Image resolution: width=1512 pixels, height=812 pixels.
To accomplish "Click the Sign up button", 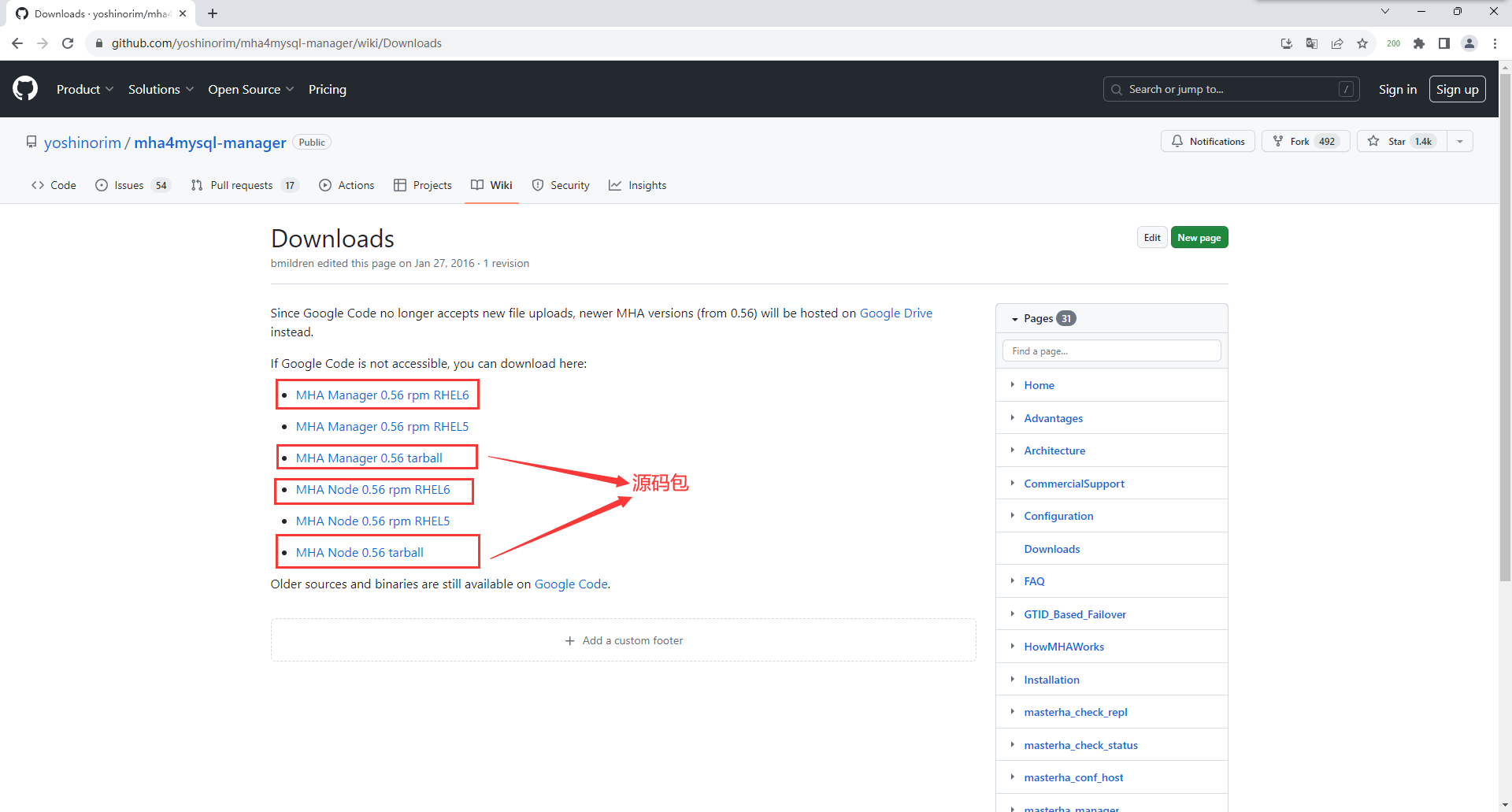I will point(1458,89).
